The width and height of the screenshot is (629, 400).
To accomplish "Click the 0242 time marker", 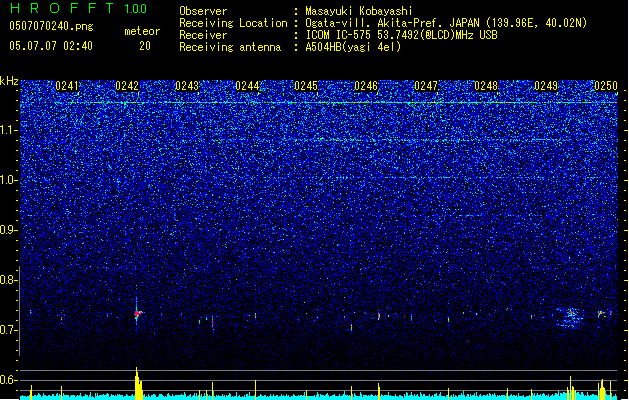I will 127,86.
